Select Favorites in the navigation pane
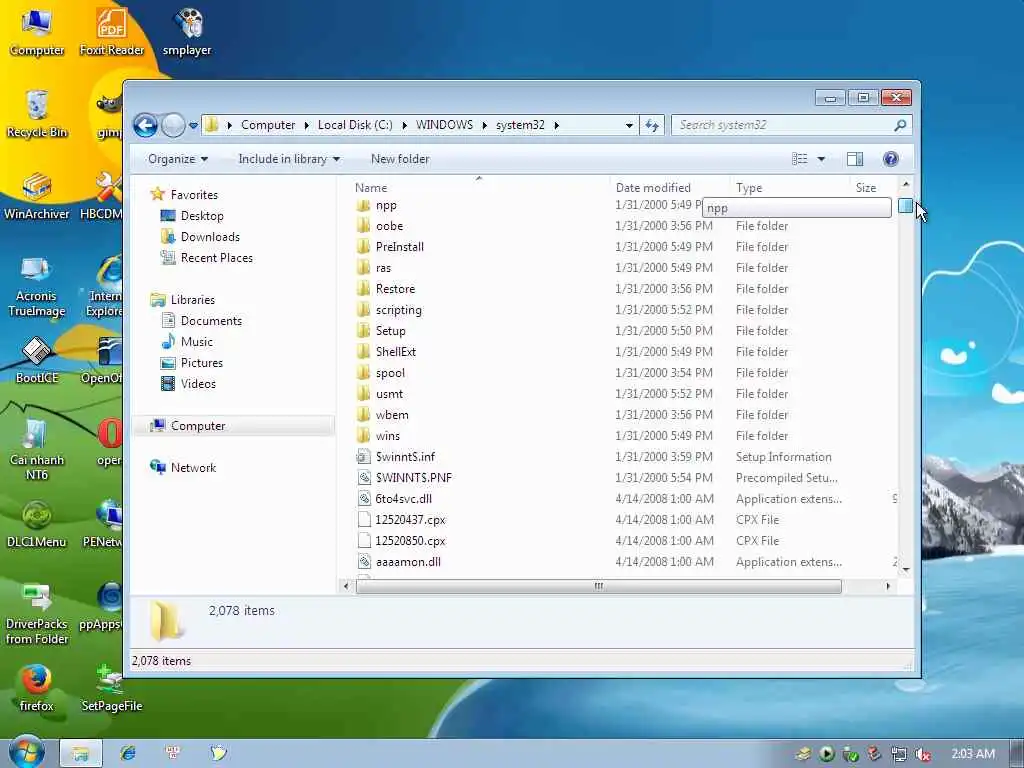Image resolution: width=1024 pixels, height=768 pixels. pyautogui.click(x=194, y=195)
